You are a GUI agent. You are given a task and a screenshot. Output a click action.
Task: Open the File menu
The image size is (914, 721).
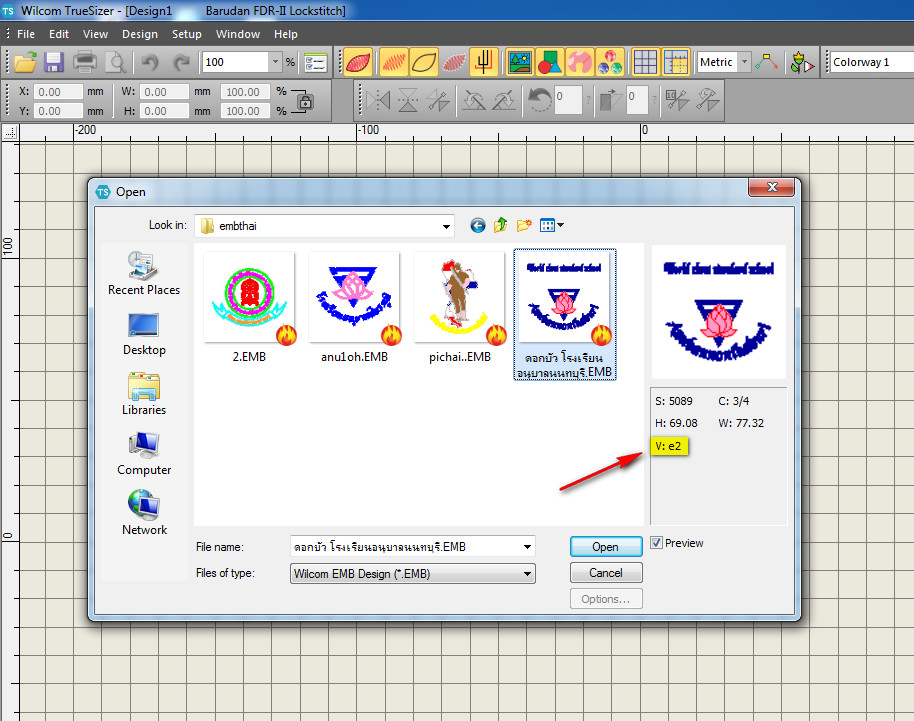click(x=26, y=34)
